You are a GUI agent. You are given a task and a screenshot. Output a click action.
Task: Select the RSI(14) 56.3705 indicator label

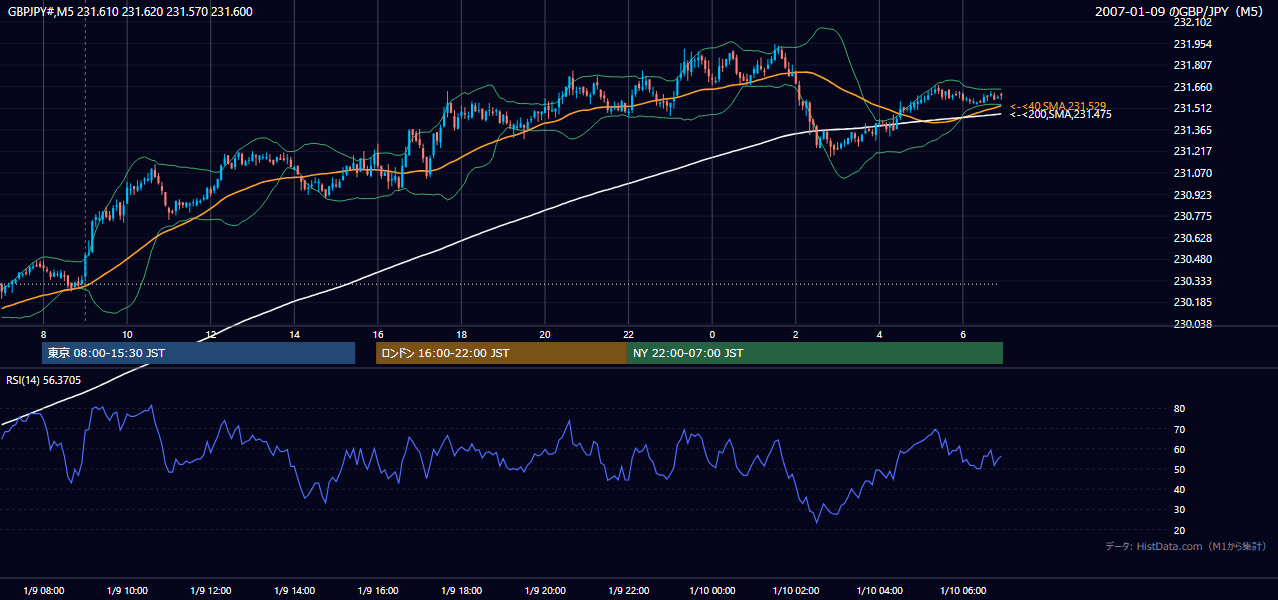44,380
